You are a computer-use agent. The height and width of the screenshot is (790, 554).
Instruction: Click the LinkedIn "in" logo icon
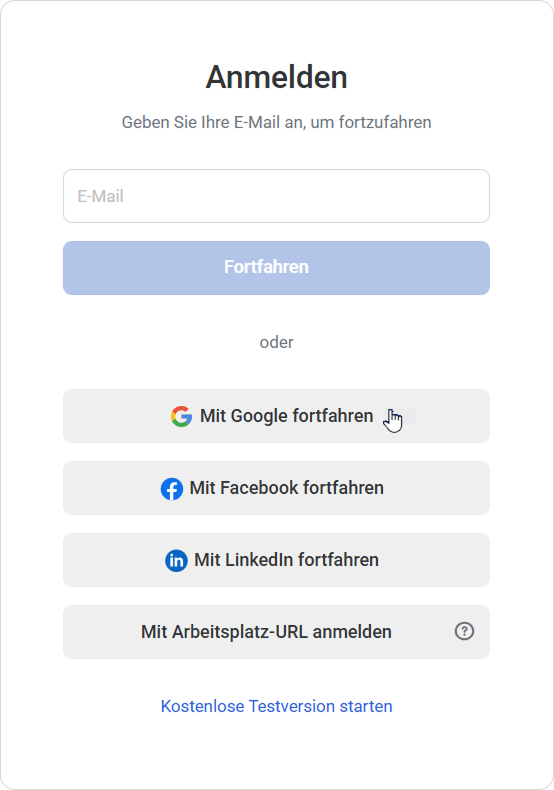176,560
